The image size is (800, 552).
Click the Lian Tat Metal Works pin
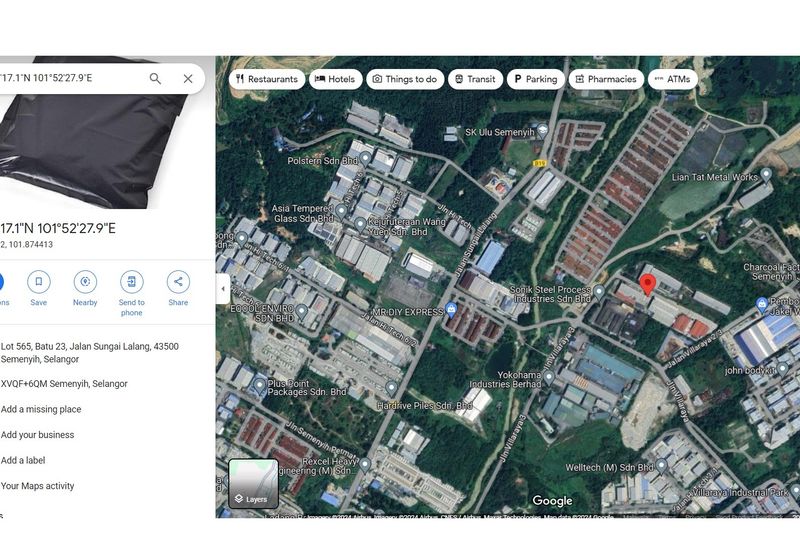[x=766, y=174]
